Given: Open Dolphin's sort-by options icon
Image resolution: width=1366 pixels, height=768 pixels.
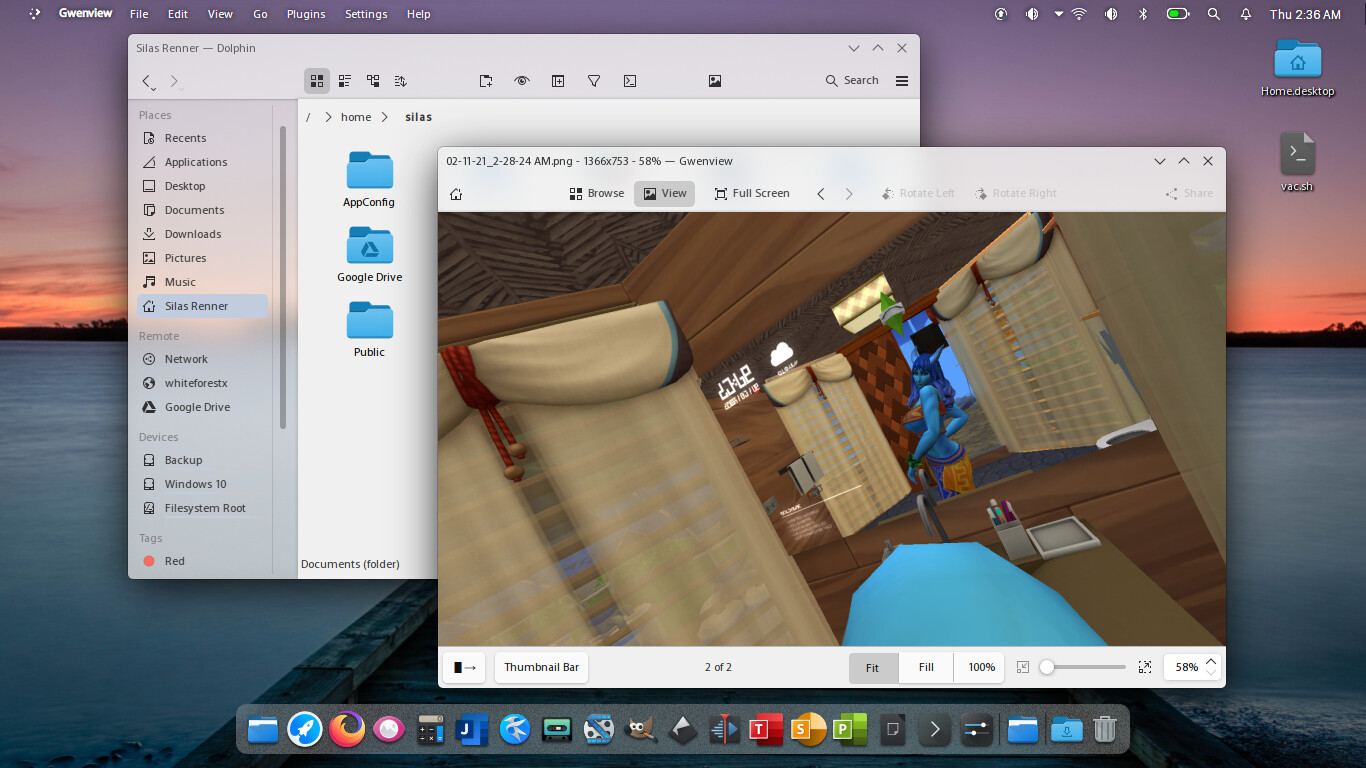Looking at the screenshot, I should (401, 81).
